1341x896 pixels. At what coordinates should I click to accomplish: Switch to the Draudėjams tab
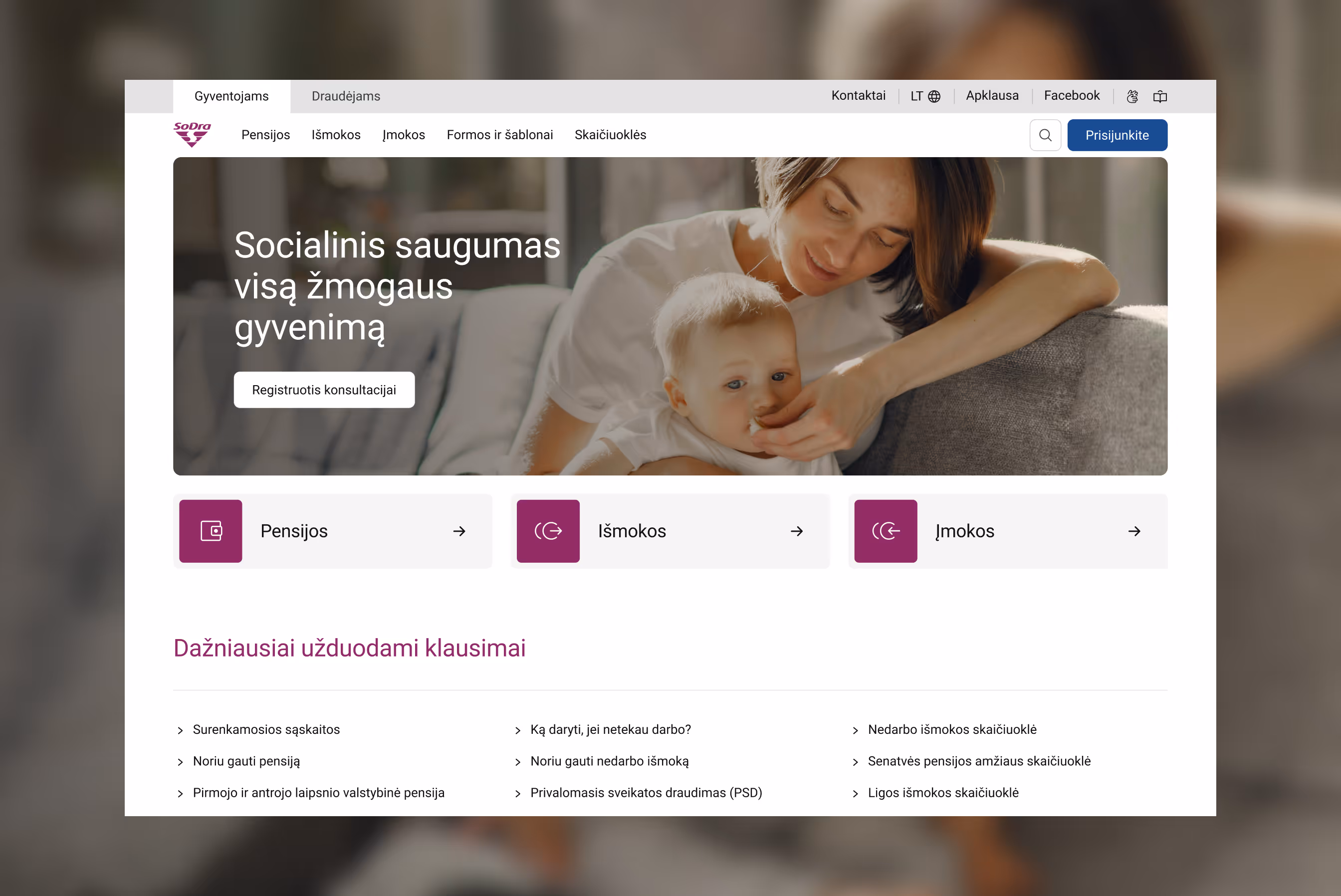tap(346, 97)
